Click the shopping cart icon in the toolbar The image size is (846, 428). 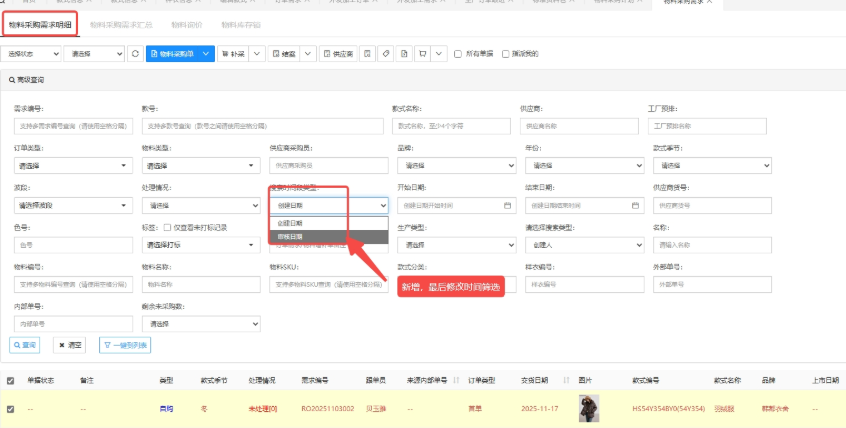click(422, 53)
